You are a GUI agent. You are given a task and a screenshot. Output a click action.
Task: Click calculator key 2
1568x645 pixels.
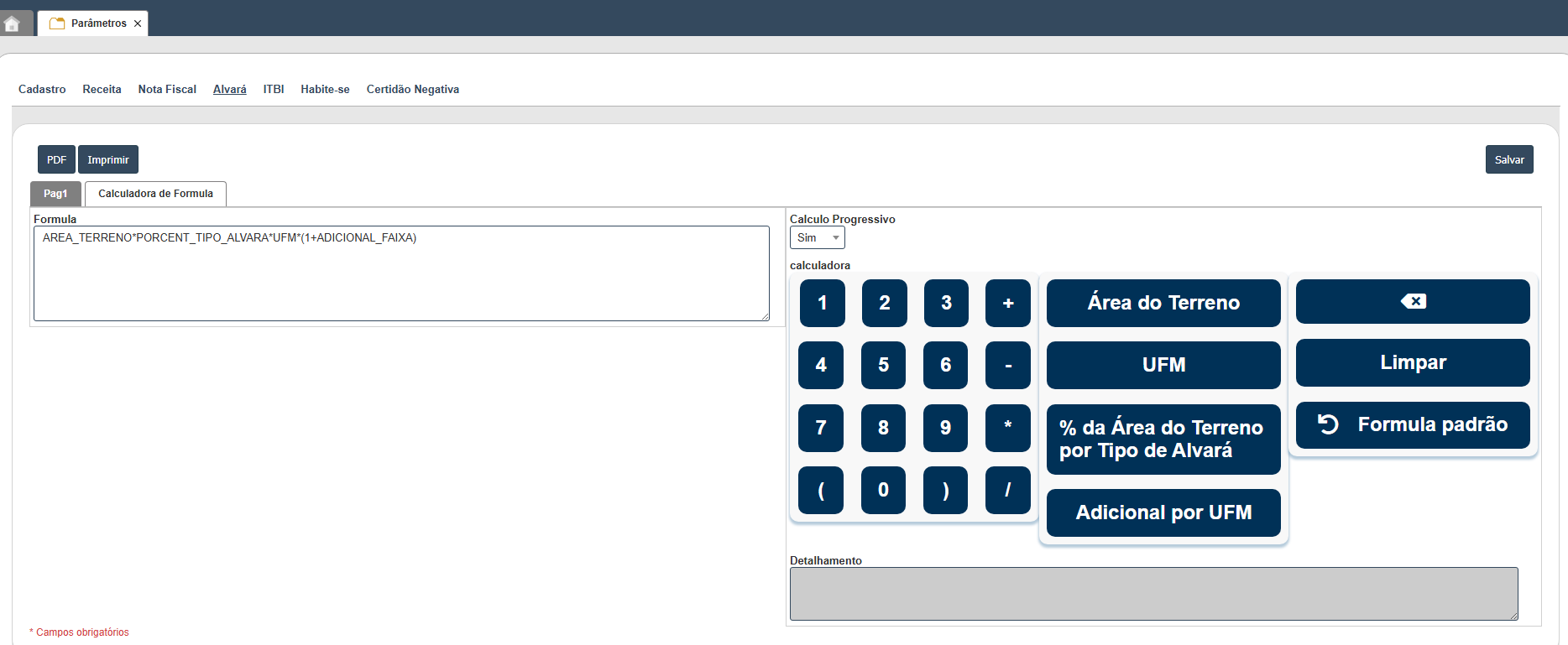pos(884,303)
